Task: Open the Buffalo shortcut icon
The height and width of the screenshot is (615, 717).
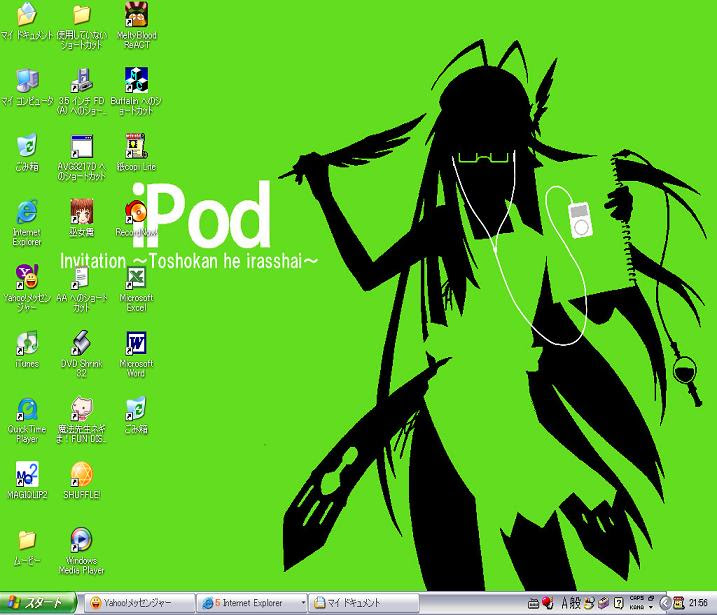Action: point(136,80)
